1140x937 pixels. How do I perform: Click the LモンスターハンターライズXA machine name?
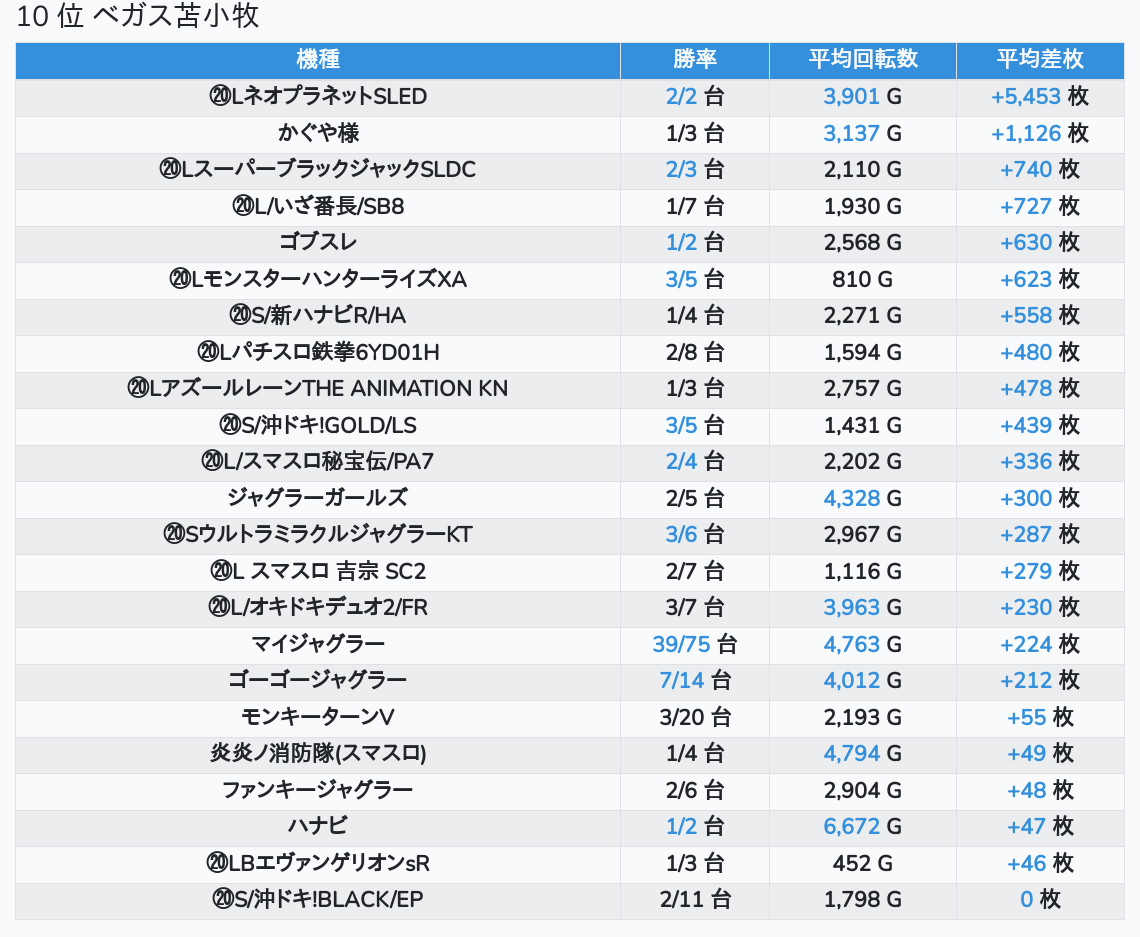318,279
